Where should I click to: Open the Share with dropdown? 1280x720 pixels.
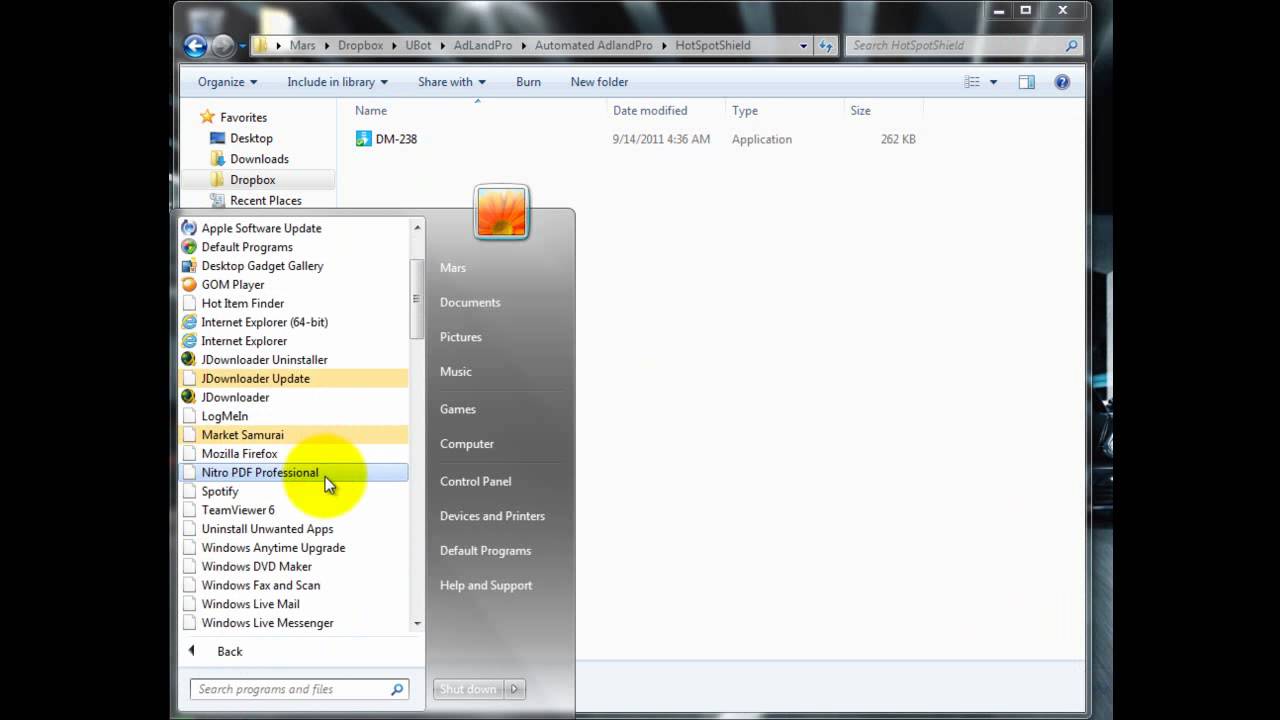(452, 82)
